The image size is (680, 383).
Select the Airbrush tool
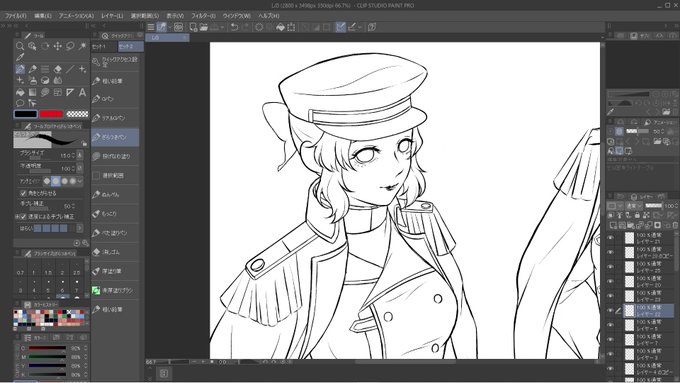(x=33, y=80)
